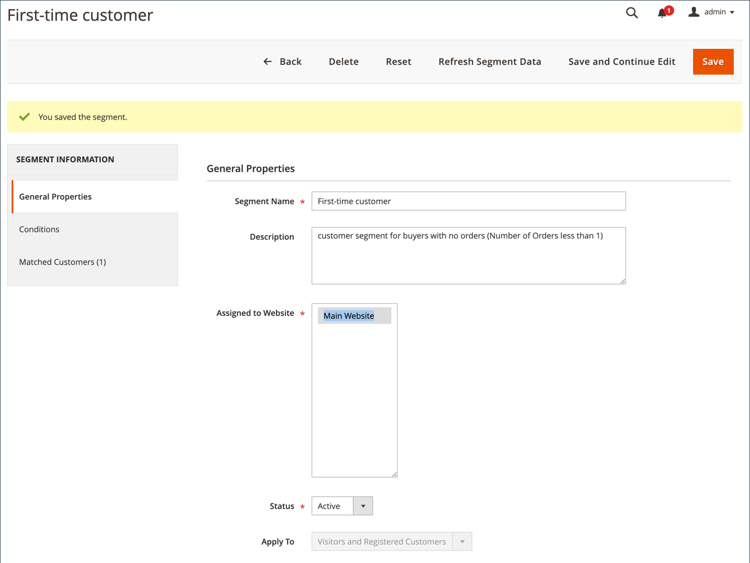Open the Matched Customers (1) tab
750x563 pixels.
(x=93, y=262)
